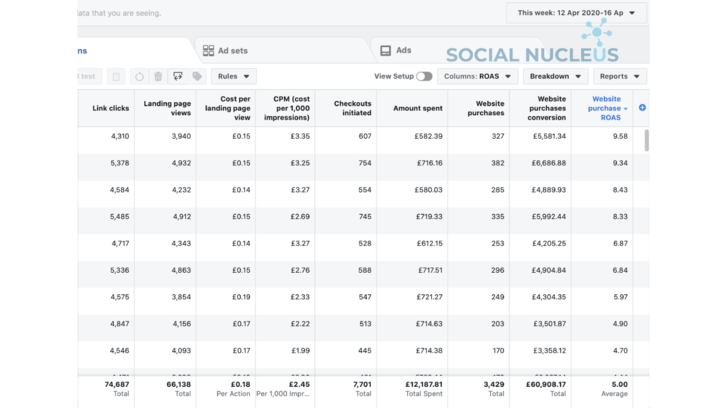
Task: Open the Reports dropdown menu
Action: click(x=619, y=76)
